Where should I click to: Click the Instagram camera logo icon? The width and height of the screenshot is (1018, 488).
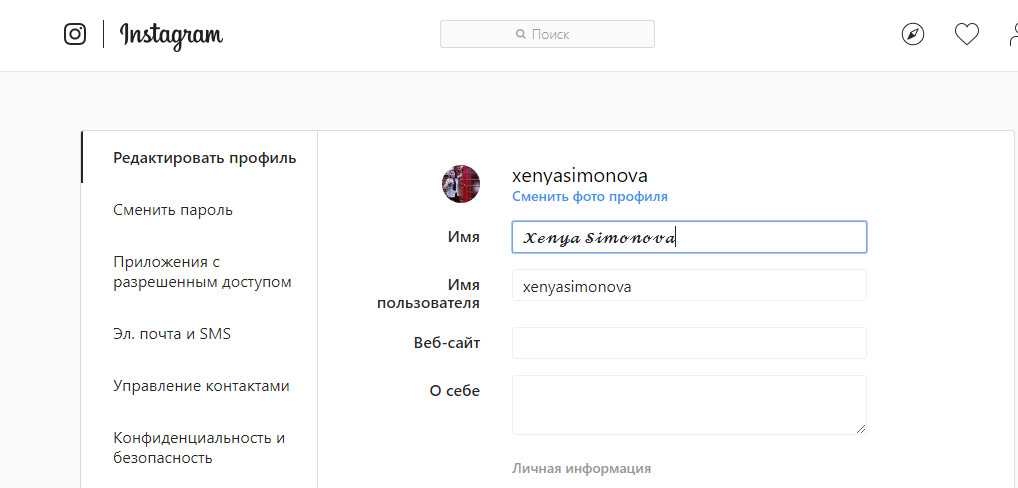pos(75,34)
